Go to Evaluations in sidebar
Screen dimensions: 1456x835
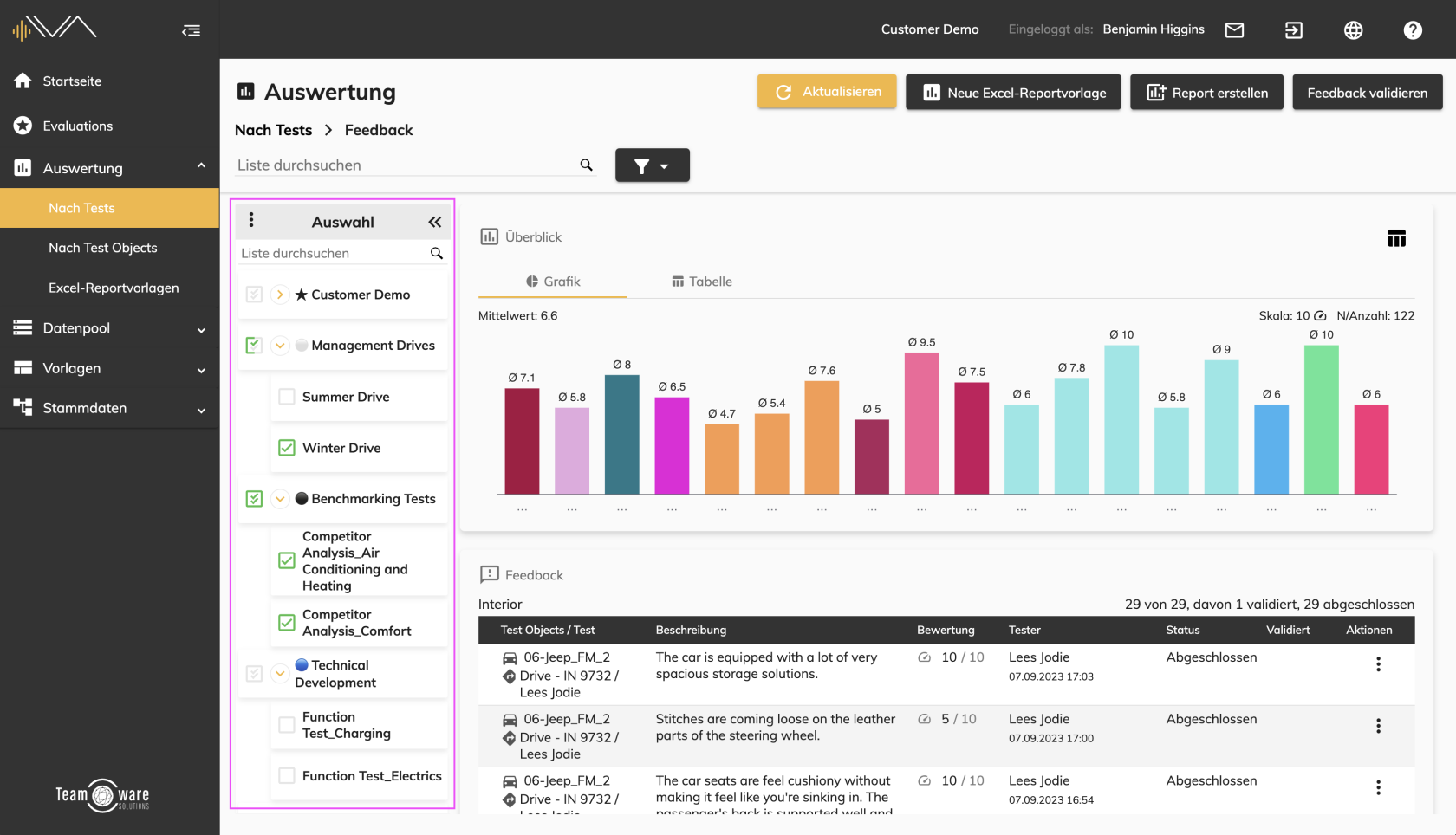tap(109, 126)
